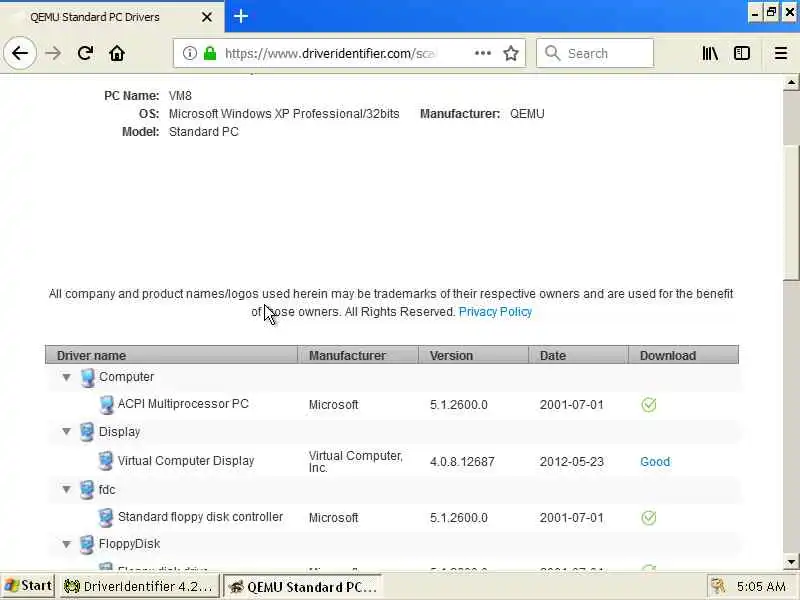This screenshot has width=800, height=600.
Task: Click the Download column header
Action: (x=684, y=355)
